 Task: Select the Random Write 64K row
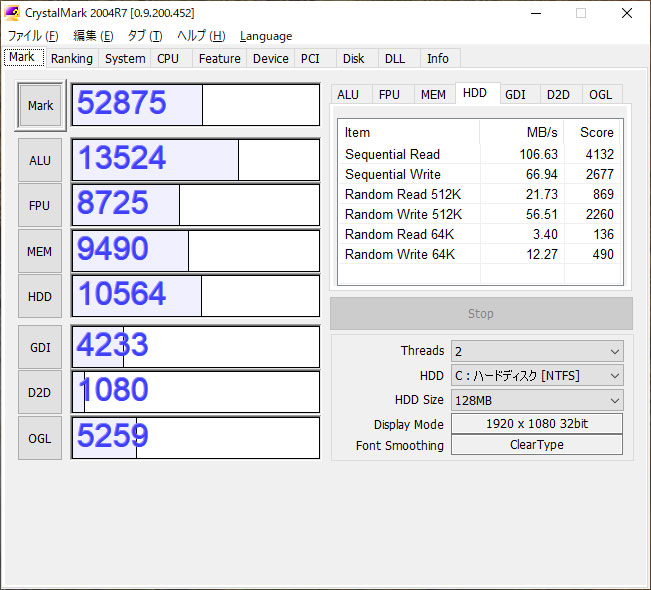coord(480,254)
